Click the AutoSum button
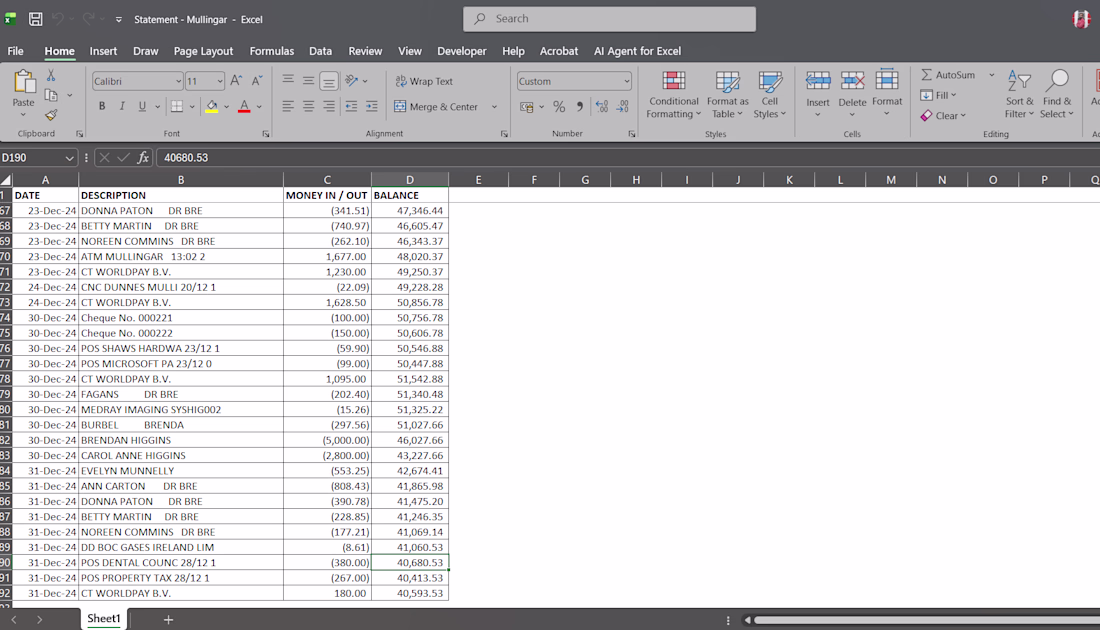The image size is (1100, 630). coord(947,75)
